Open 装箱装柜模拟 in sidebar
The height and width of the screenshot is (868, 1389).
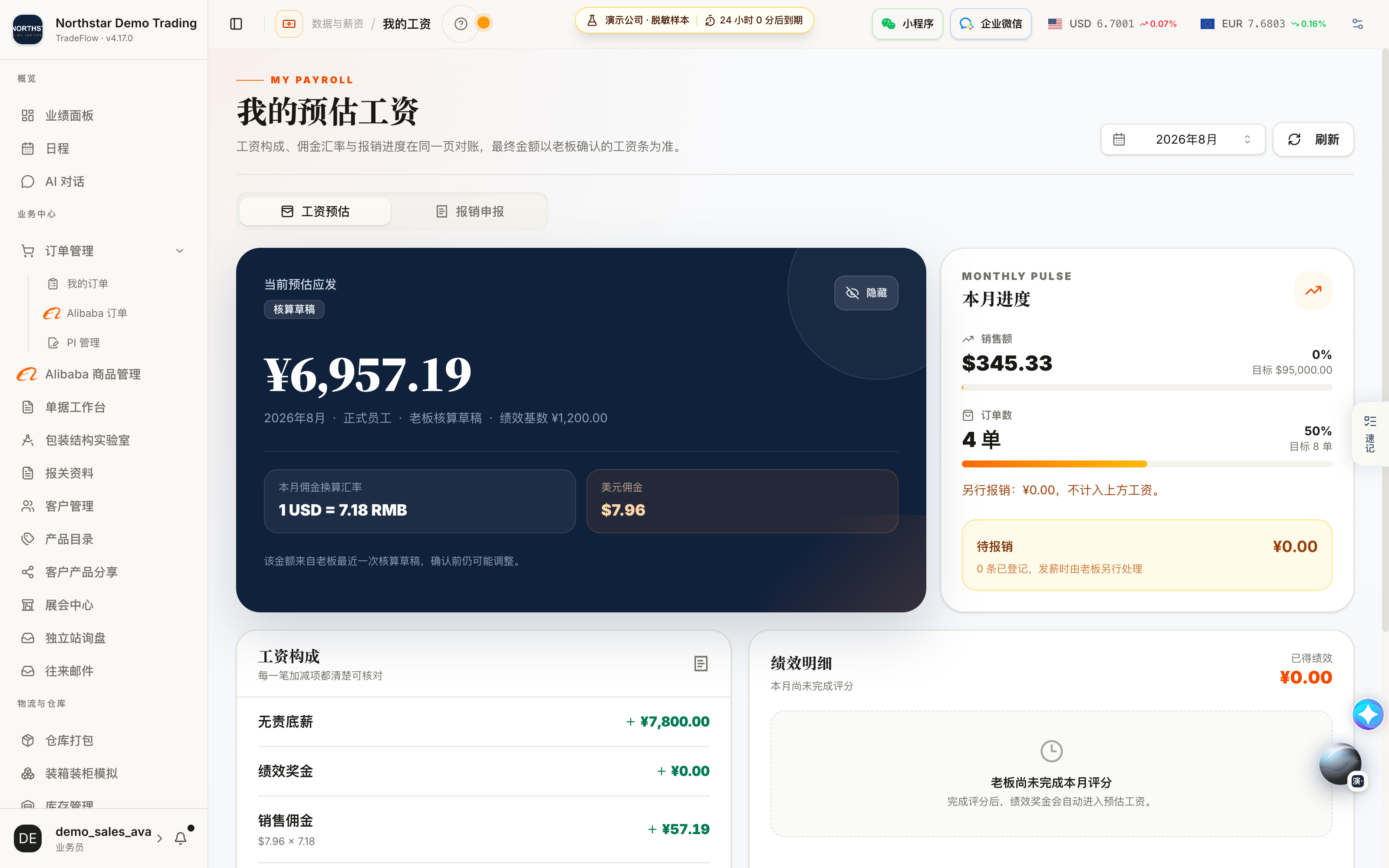click(x=103, y=773)
